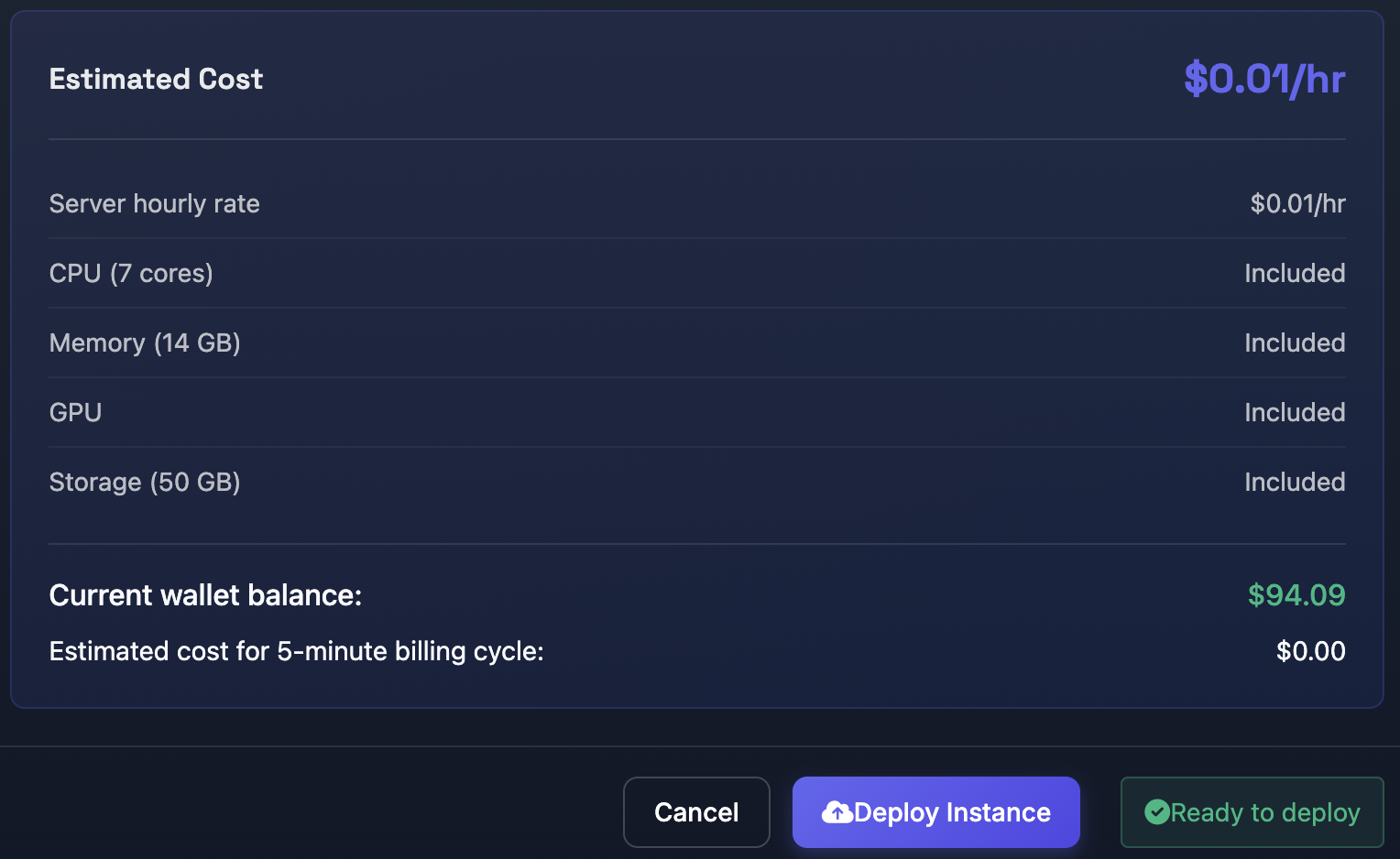Select the Included label beside CPU

1295,273
